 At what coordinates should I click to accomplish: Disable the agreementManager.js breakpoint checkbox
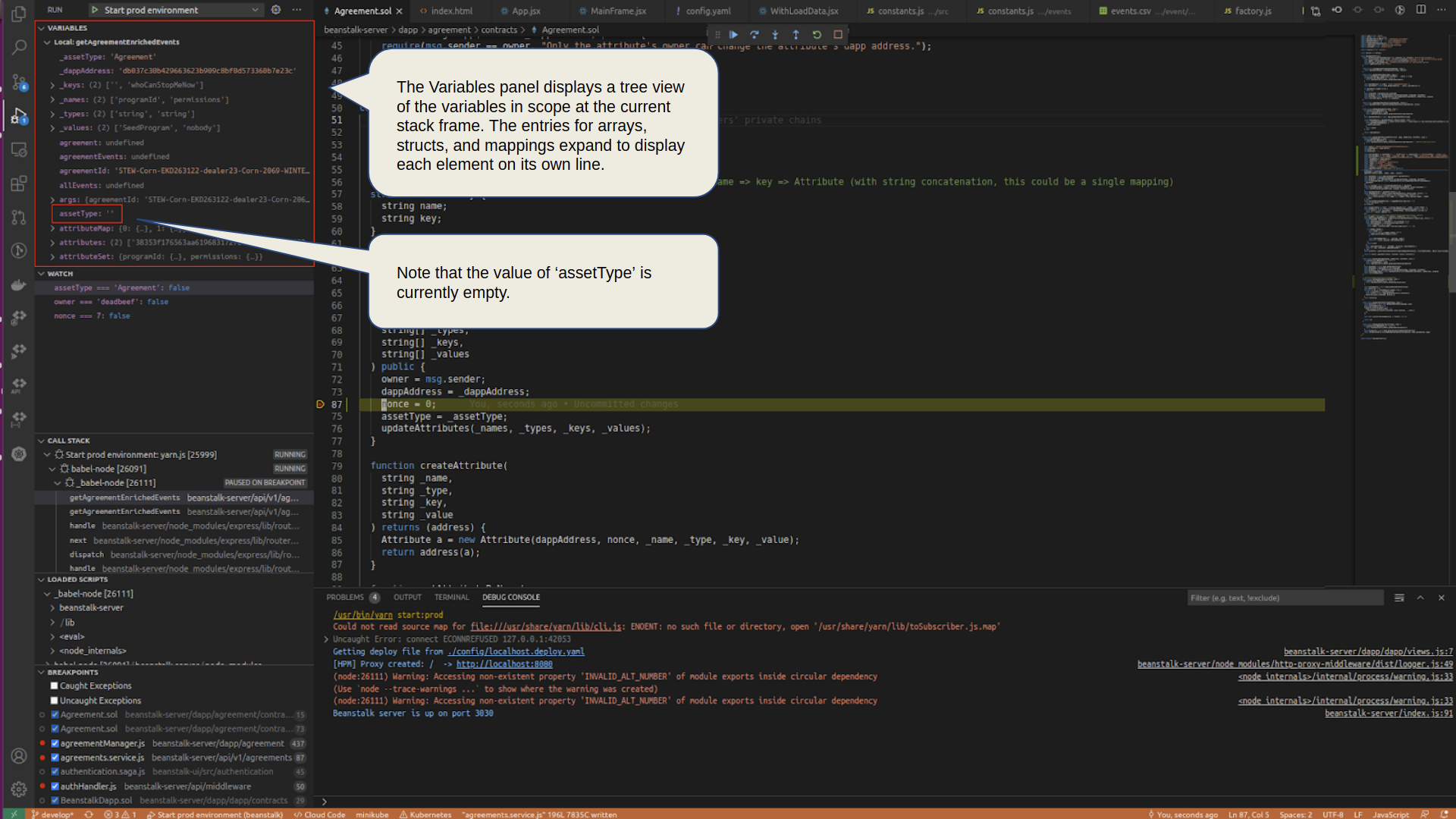(x=55, y=744)
